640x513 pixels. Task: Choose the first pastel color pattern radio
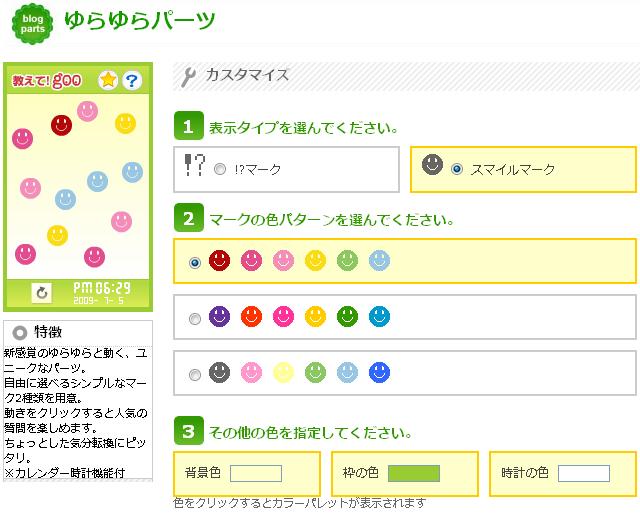click(195, 262)
